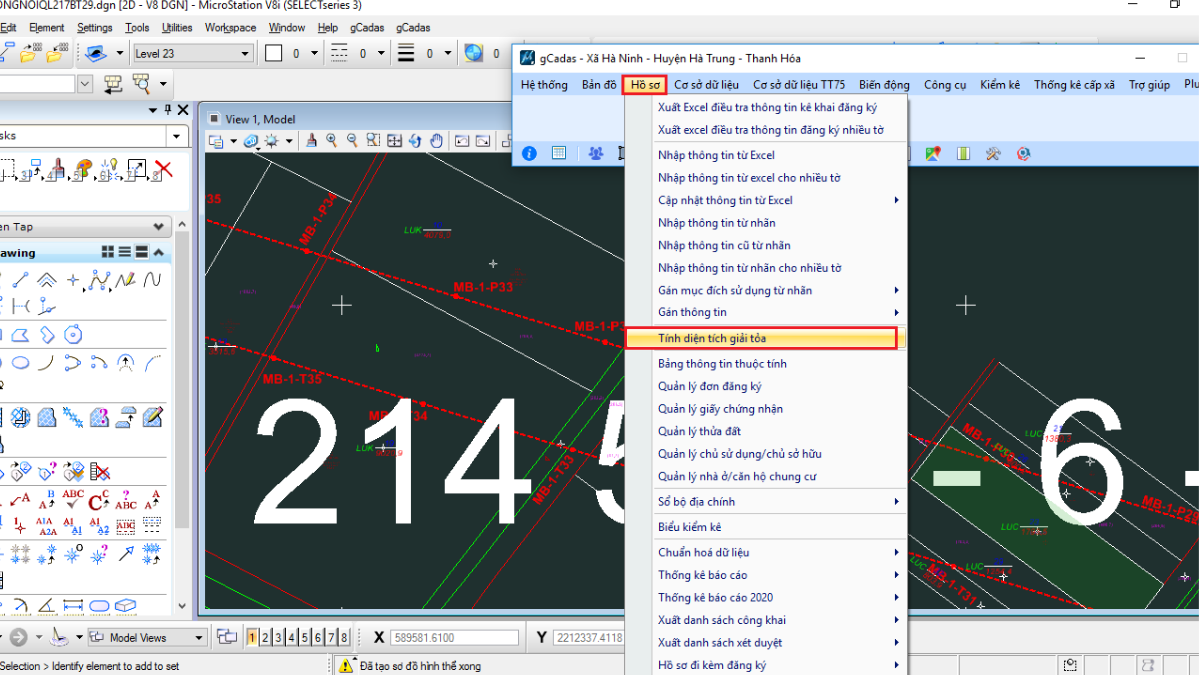Click 'Nhập thông tin từ Excel' entry

coord(716,155)
